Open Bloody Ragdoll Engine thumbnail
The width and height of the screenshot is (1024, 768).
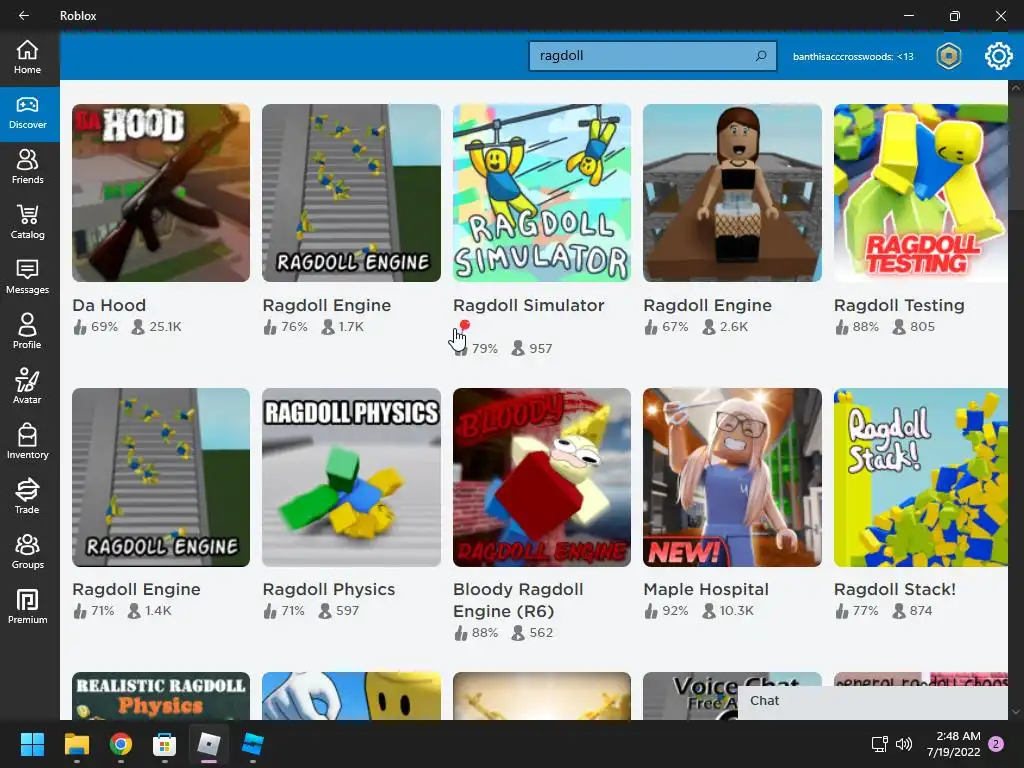point(542,477)
